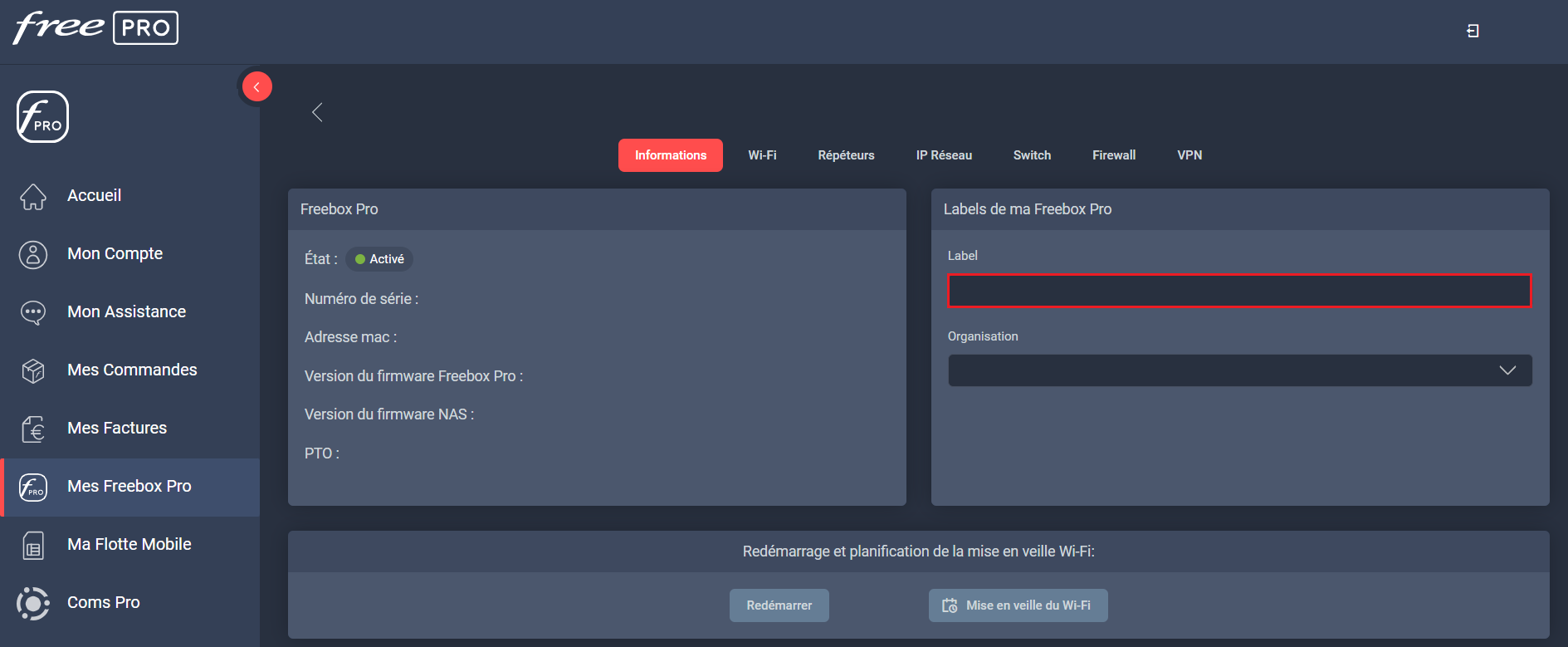Image resolution: width=1568 pixels, height=647 pixels.
Task: Click the Mes Commandes box icon
Action: tap(33, 370)
